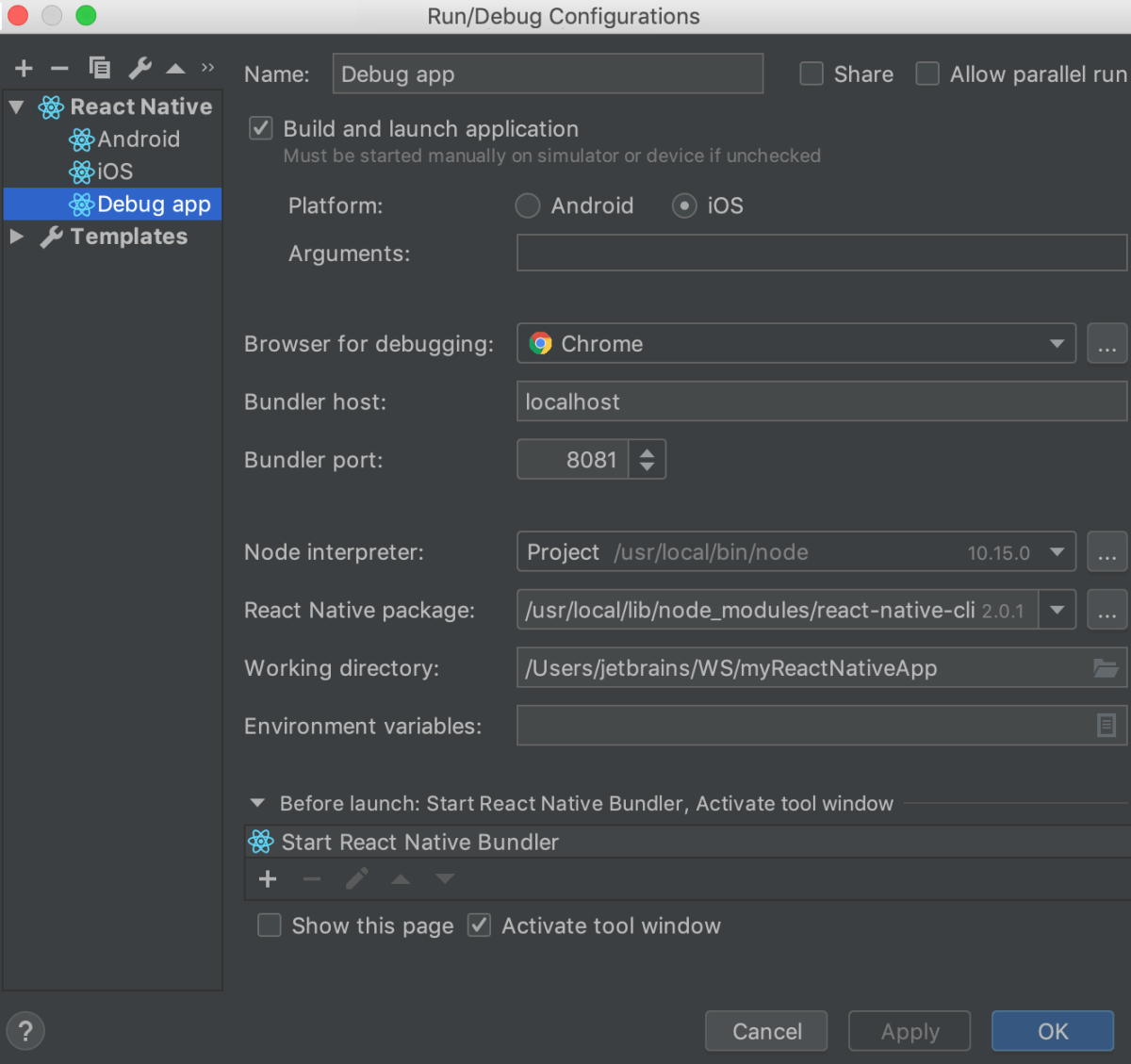Image resolution: width=1131 pixels, height=1064 pixels.
Task: Uncheck Build and launch application
Action: [260, 128]
